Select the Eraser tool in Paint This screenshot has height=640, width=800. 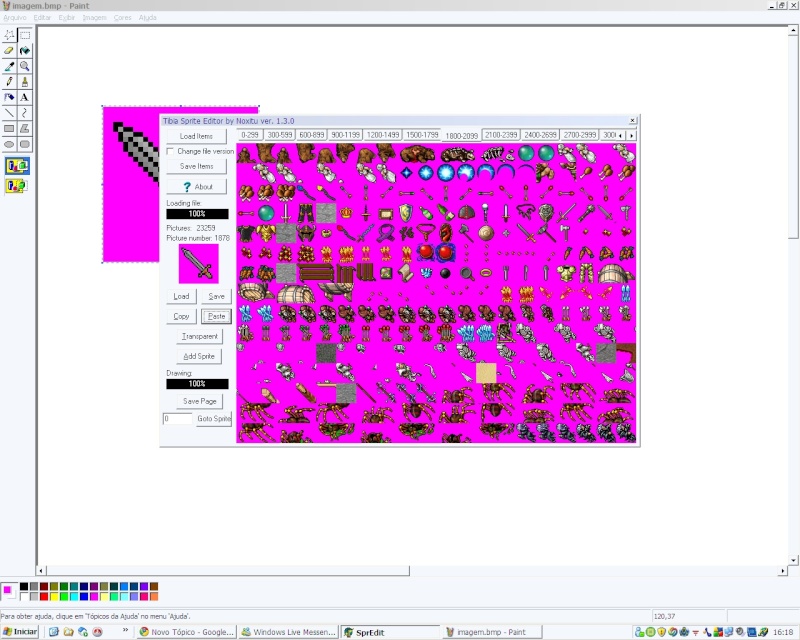9,50
